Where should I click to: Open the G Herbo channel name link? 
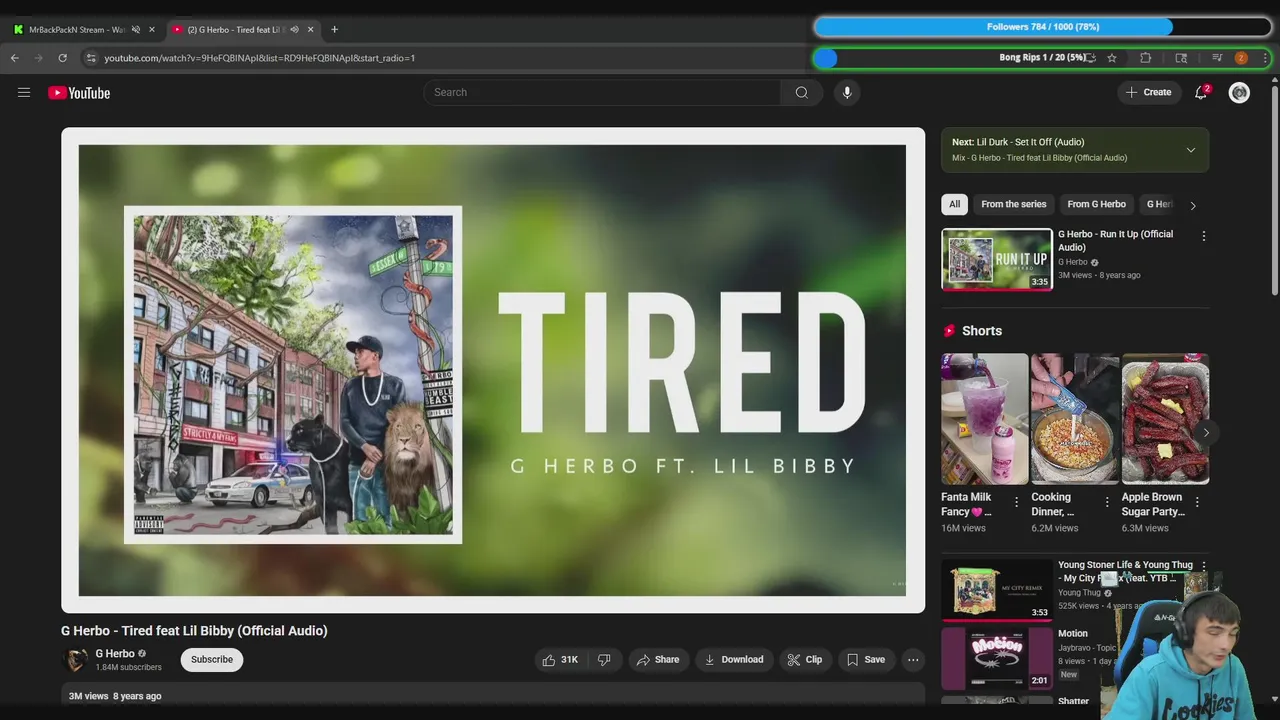pyautogui.click(x=115, y=654)
